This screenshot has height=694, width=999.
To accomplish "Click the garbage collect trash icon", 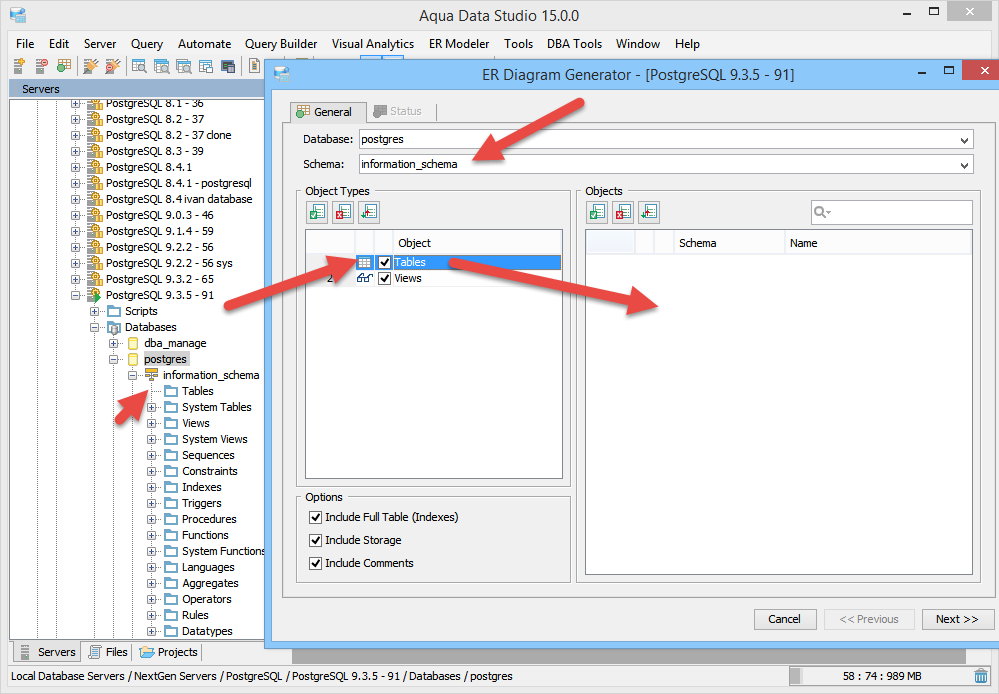I will pos(981,676).
